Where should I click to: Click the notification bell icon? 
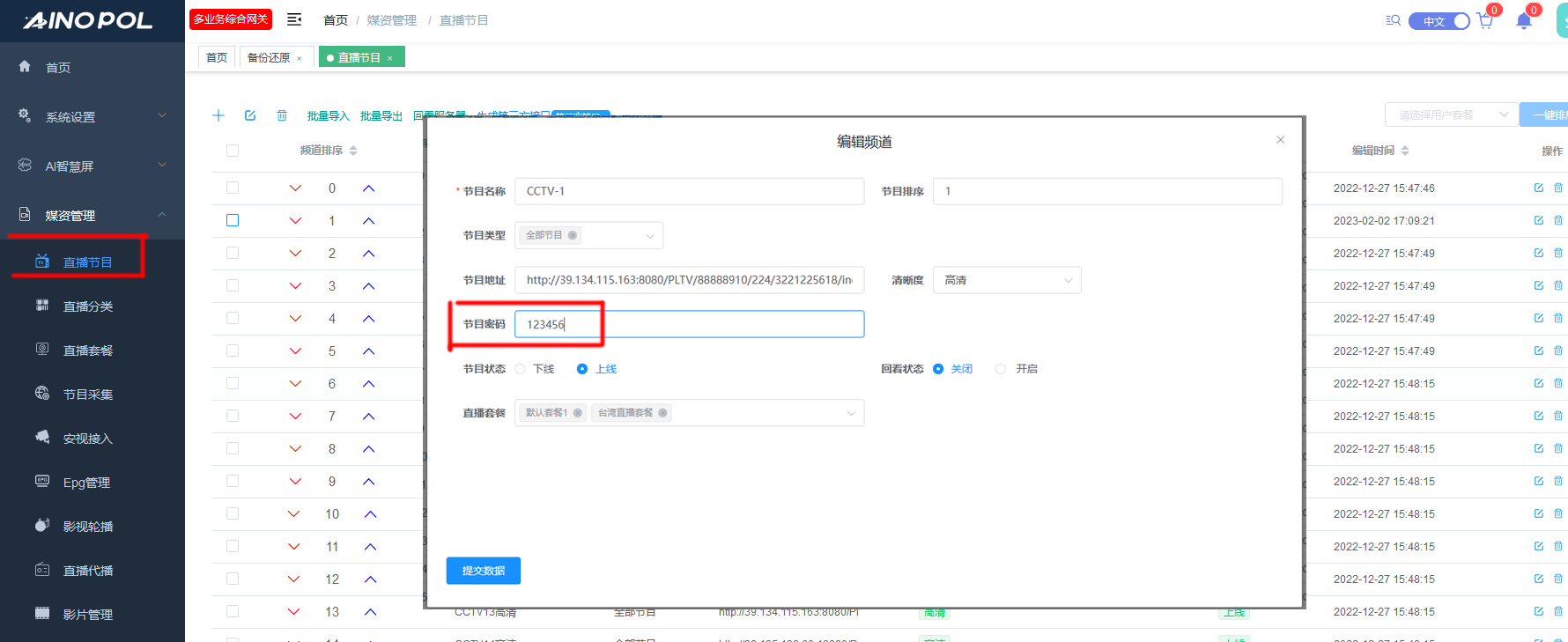(x=1524, y=21)
